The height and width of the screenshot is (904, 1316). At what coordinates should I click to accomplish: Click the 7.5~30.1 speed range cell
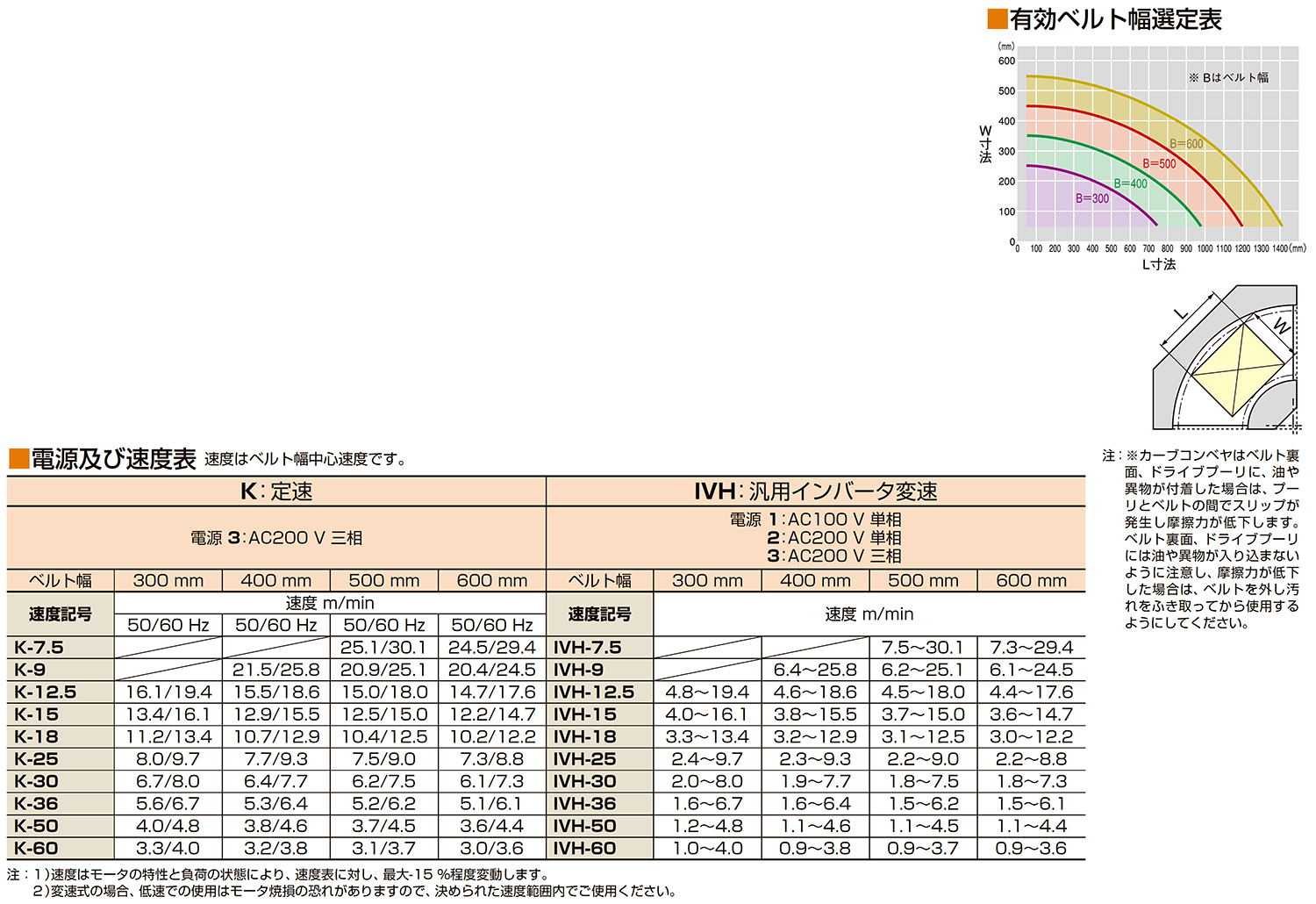point(923,648)
